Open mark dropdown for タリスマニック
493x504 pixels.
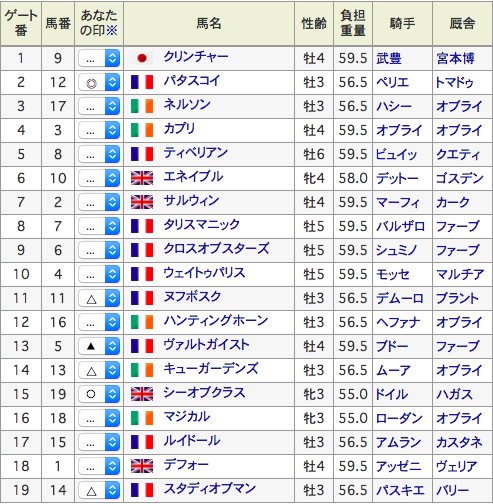pos(99,227)
